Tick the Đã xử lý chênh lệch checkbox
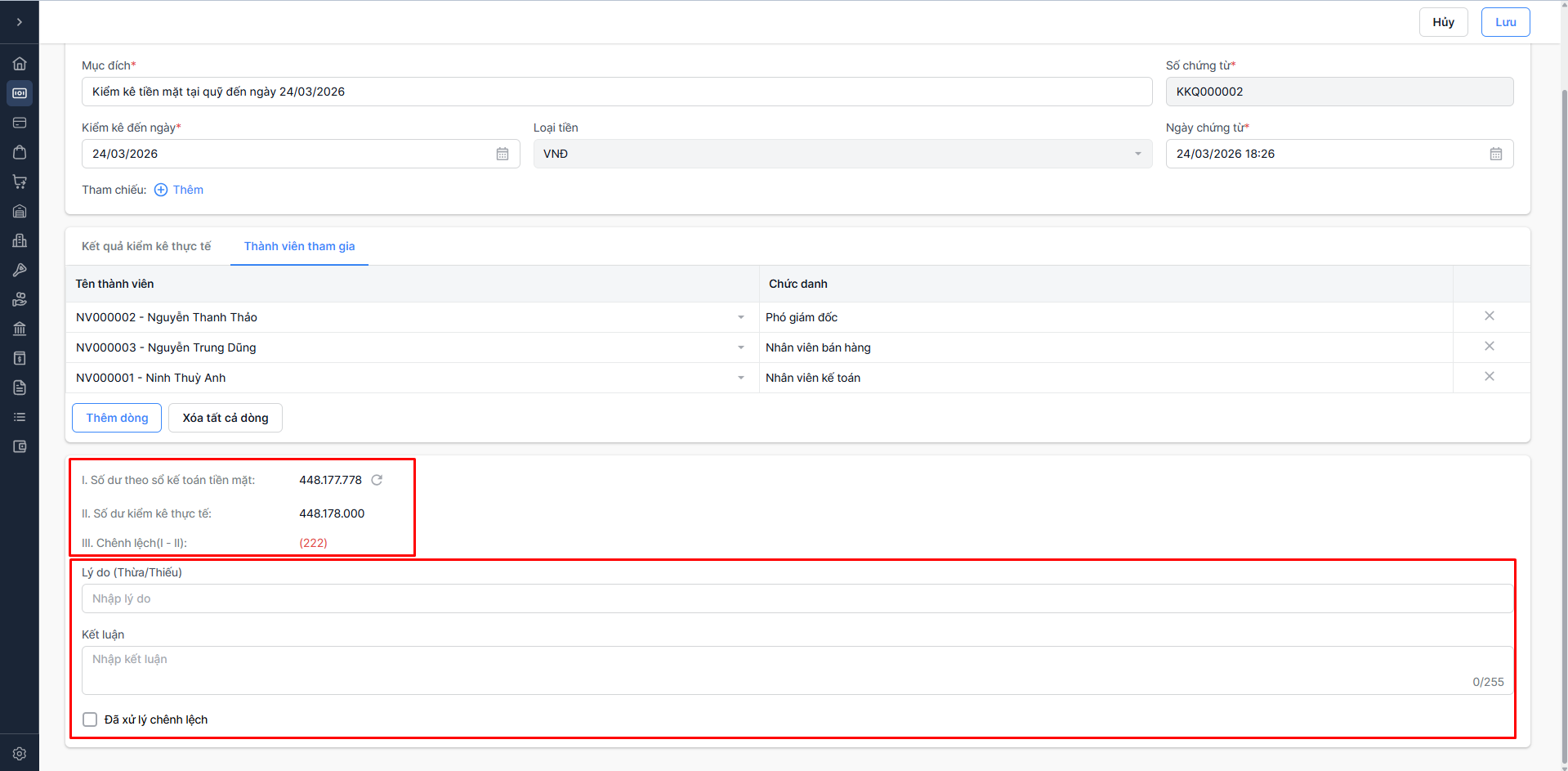 click(x=90, y=719)
